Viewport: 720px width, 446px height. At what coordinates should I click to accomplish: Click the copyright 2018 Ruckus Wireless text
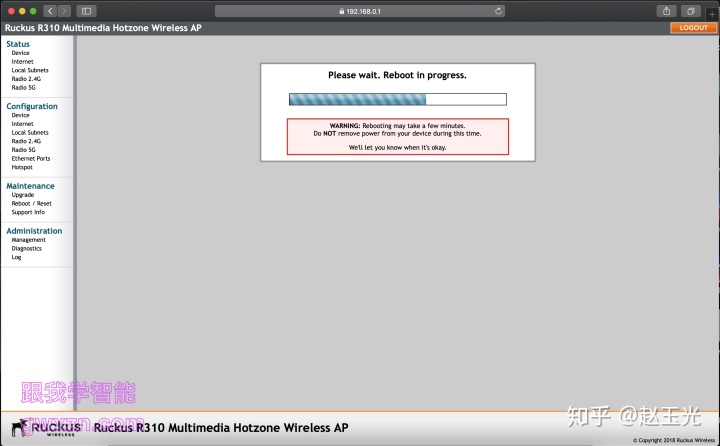click(x=674, y=440)
